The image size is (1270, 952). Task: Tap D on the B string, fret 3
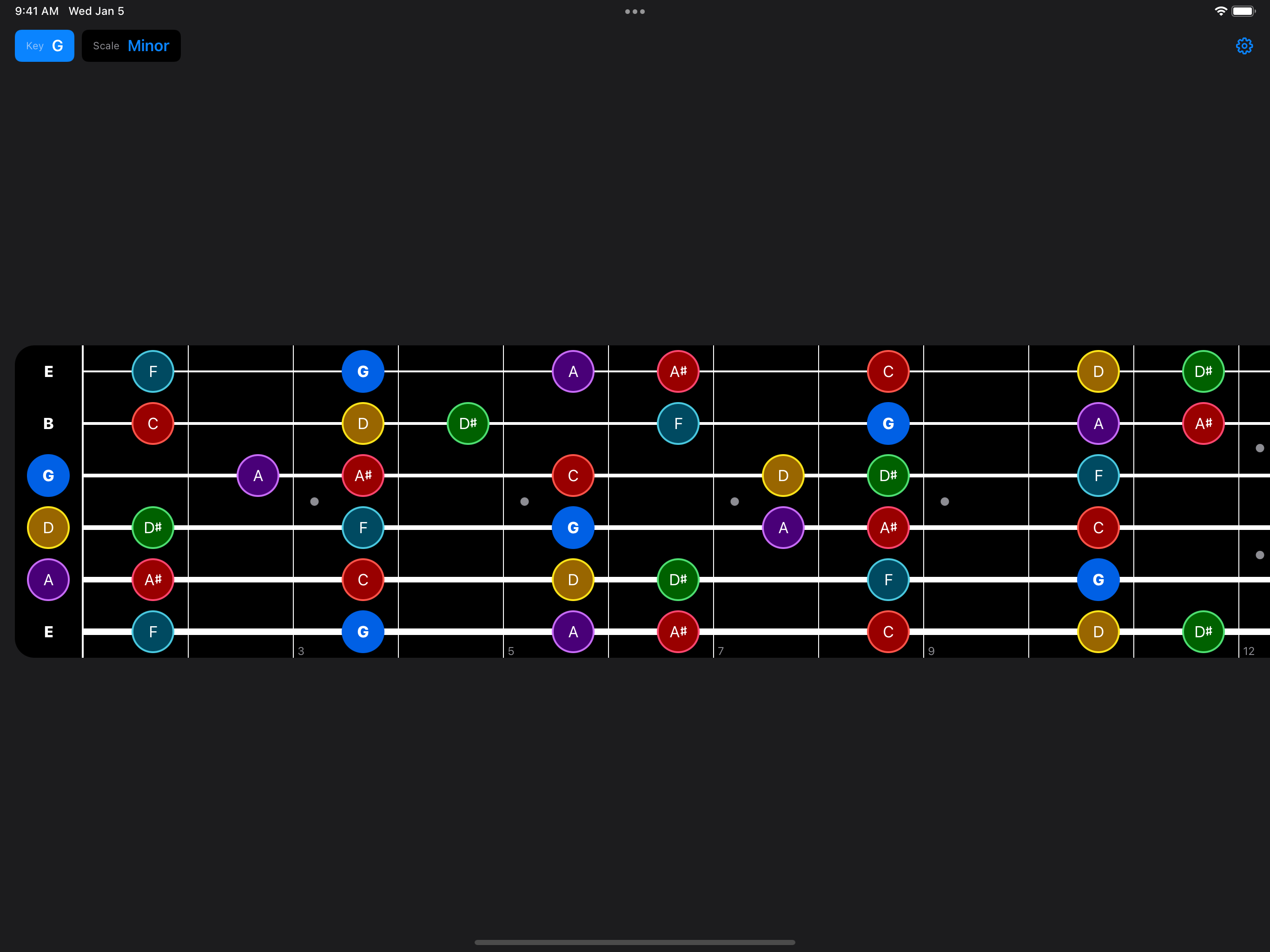tap(363, 424)
